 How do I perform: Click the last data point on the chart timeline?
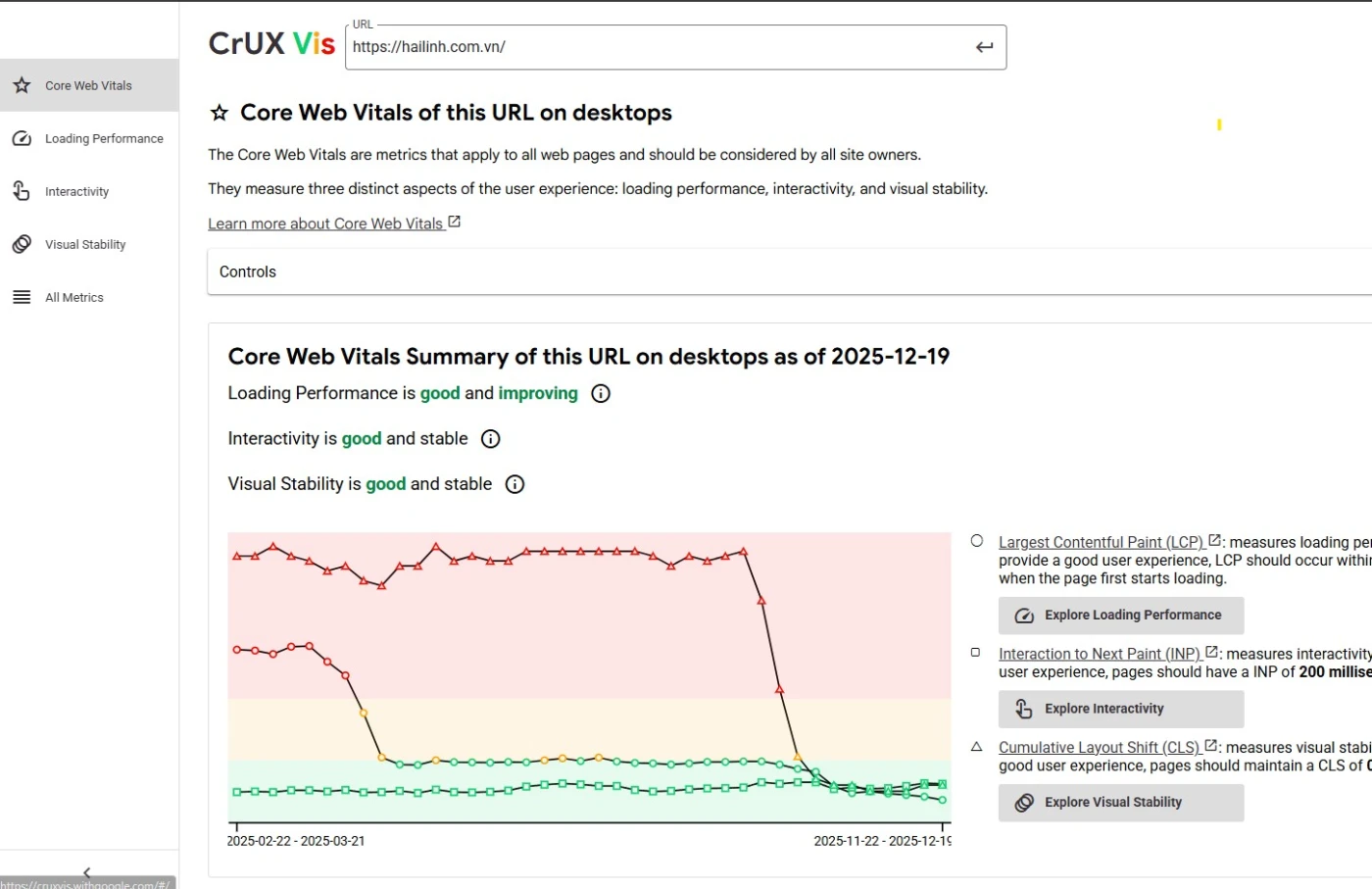943,800
